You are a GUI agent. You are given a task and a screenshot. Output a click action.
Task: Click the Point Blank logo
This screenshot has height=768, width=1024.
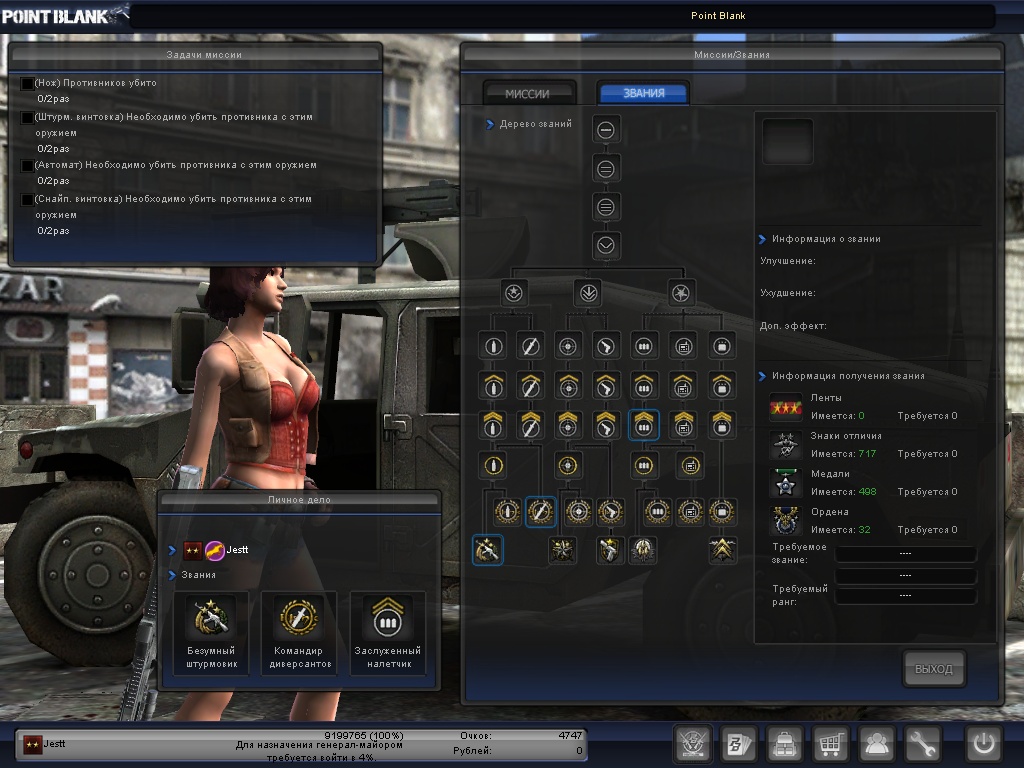64,14
